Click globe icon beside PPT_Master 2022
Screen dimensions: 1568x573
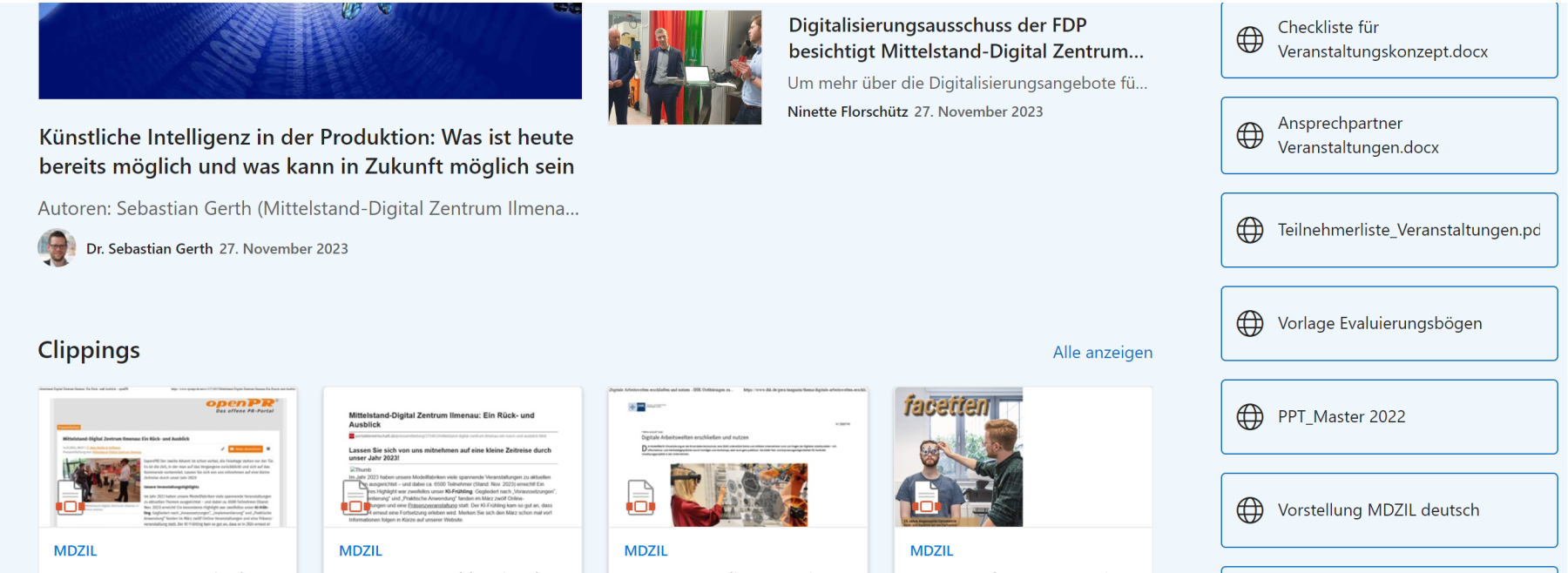click(x=1250, y=416)
